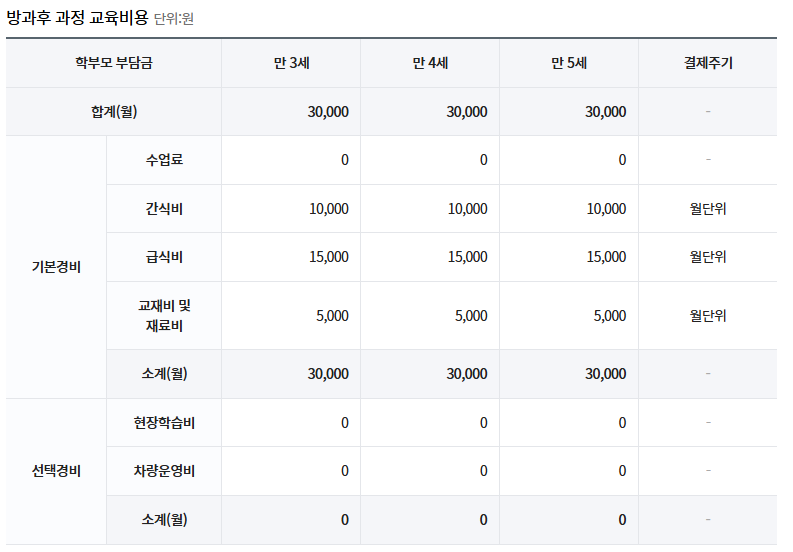Click the 기본경비 category cell

56,267
